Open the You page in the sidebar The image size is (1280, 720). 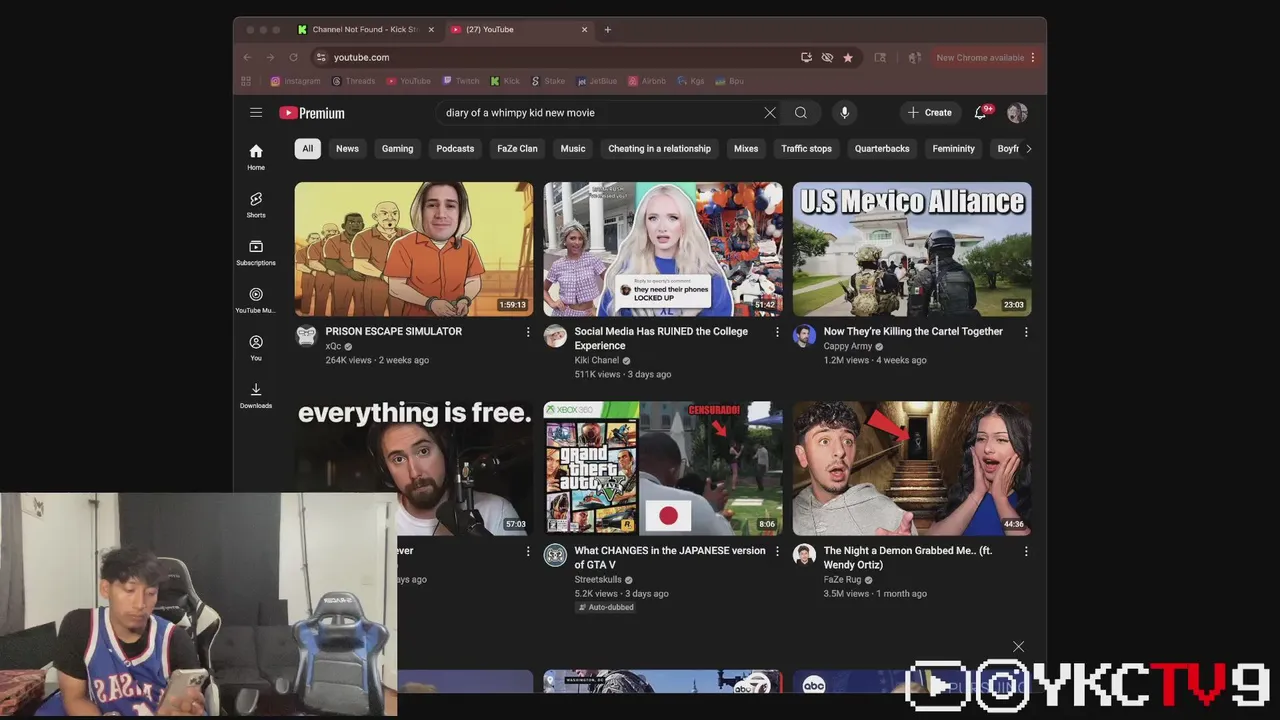(x=256, y=348)
